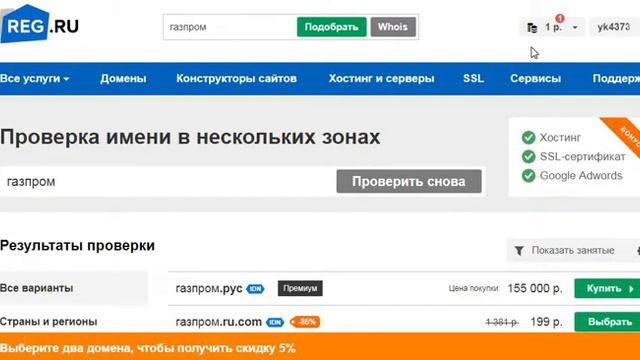Click the 155 000 р. price
The width and height of the screenshot is (640, 360).
coord(535,289)
